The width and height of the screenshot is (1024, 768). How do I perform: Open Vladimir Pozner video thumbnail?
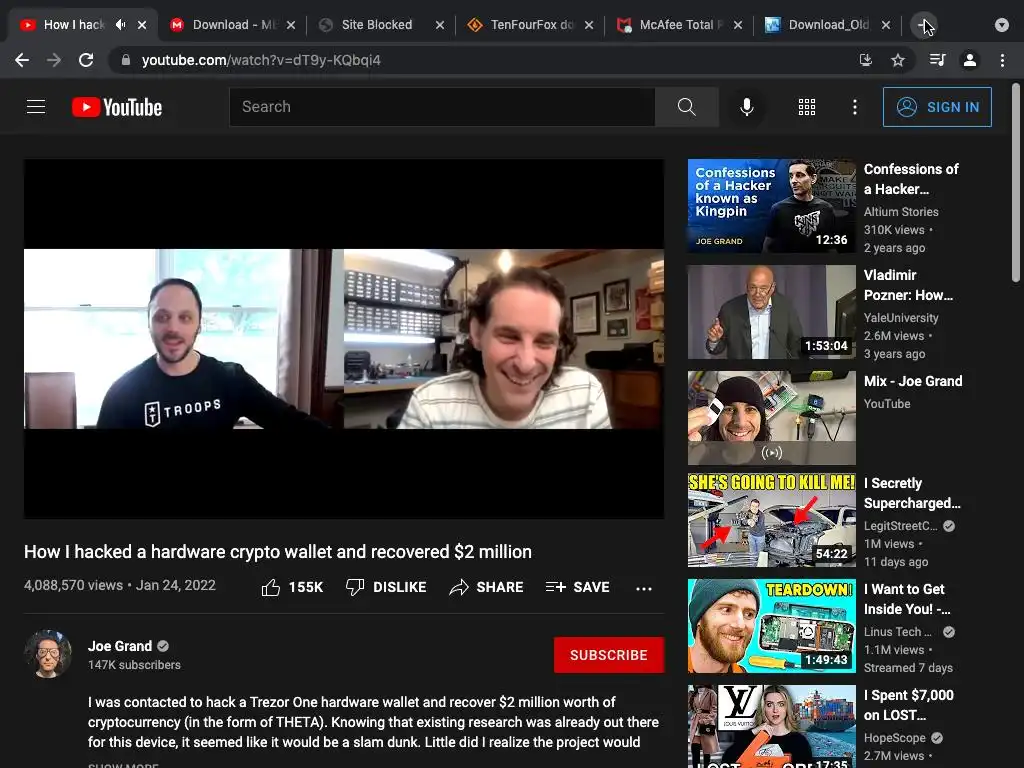[x=771, y=312]
